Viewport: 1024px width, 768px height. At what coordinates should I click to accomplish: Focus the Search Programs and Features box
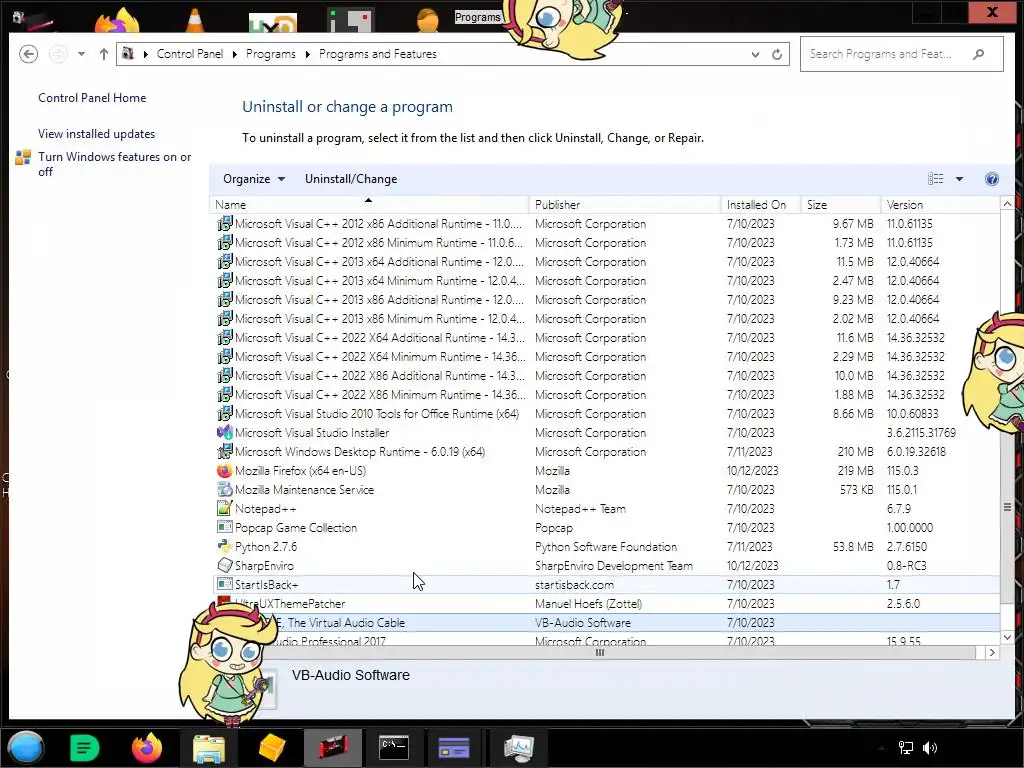[901, 54]
